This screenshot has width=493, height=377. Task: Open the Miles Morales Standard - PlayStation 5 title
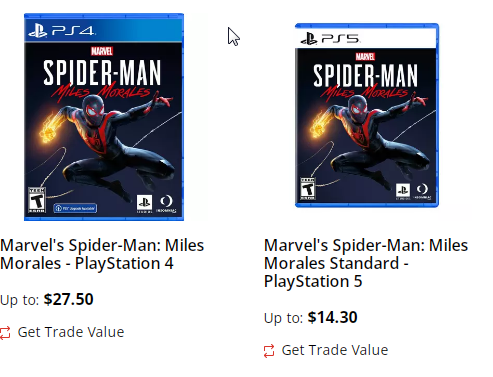[x=366, y=263]
